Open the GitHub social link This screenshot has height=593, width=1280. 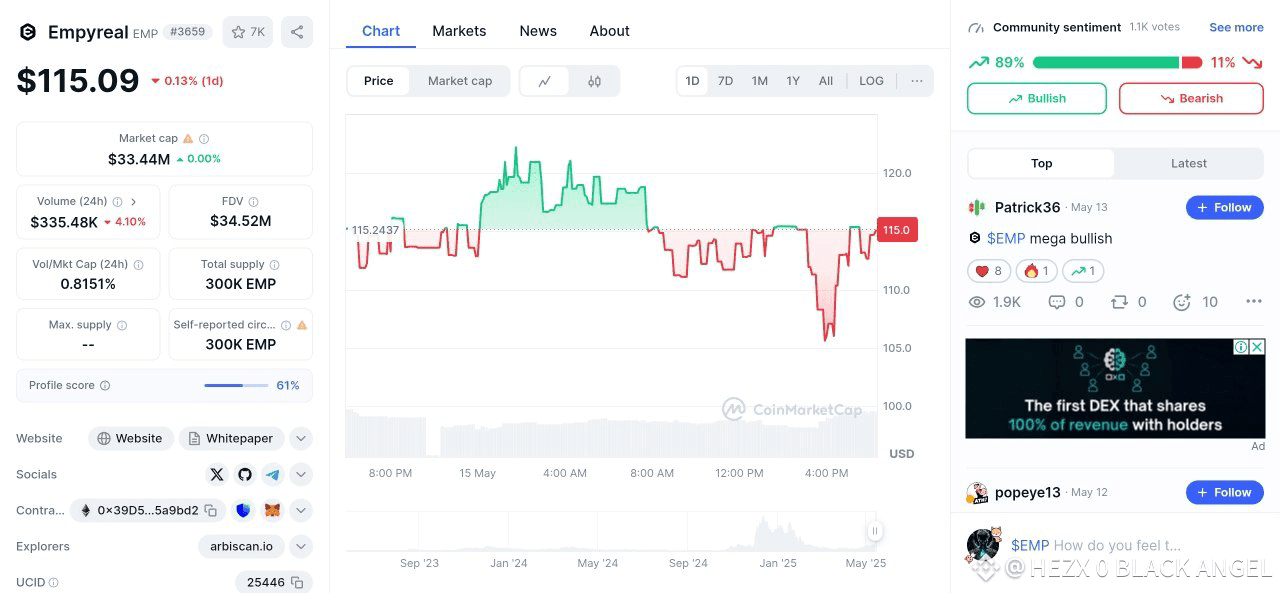coord(245,475)
